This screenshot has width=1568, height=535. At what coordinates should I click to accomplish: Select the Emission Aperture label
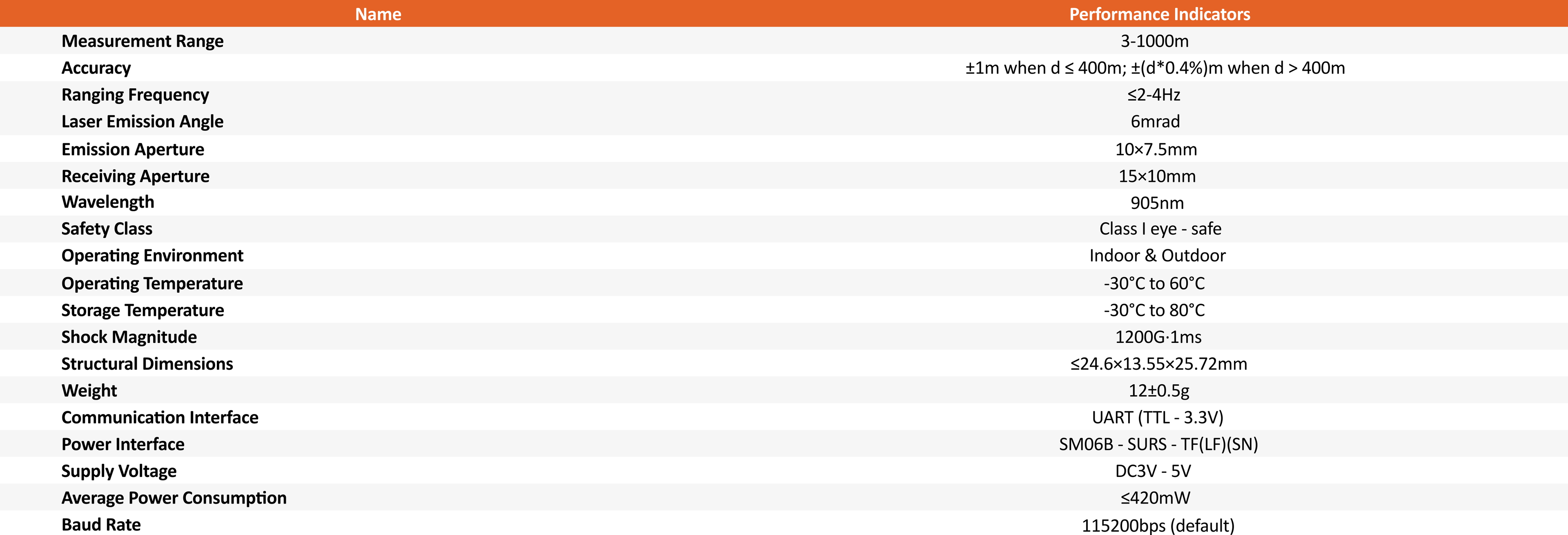(133, 149)
